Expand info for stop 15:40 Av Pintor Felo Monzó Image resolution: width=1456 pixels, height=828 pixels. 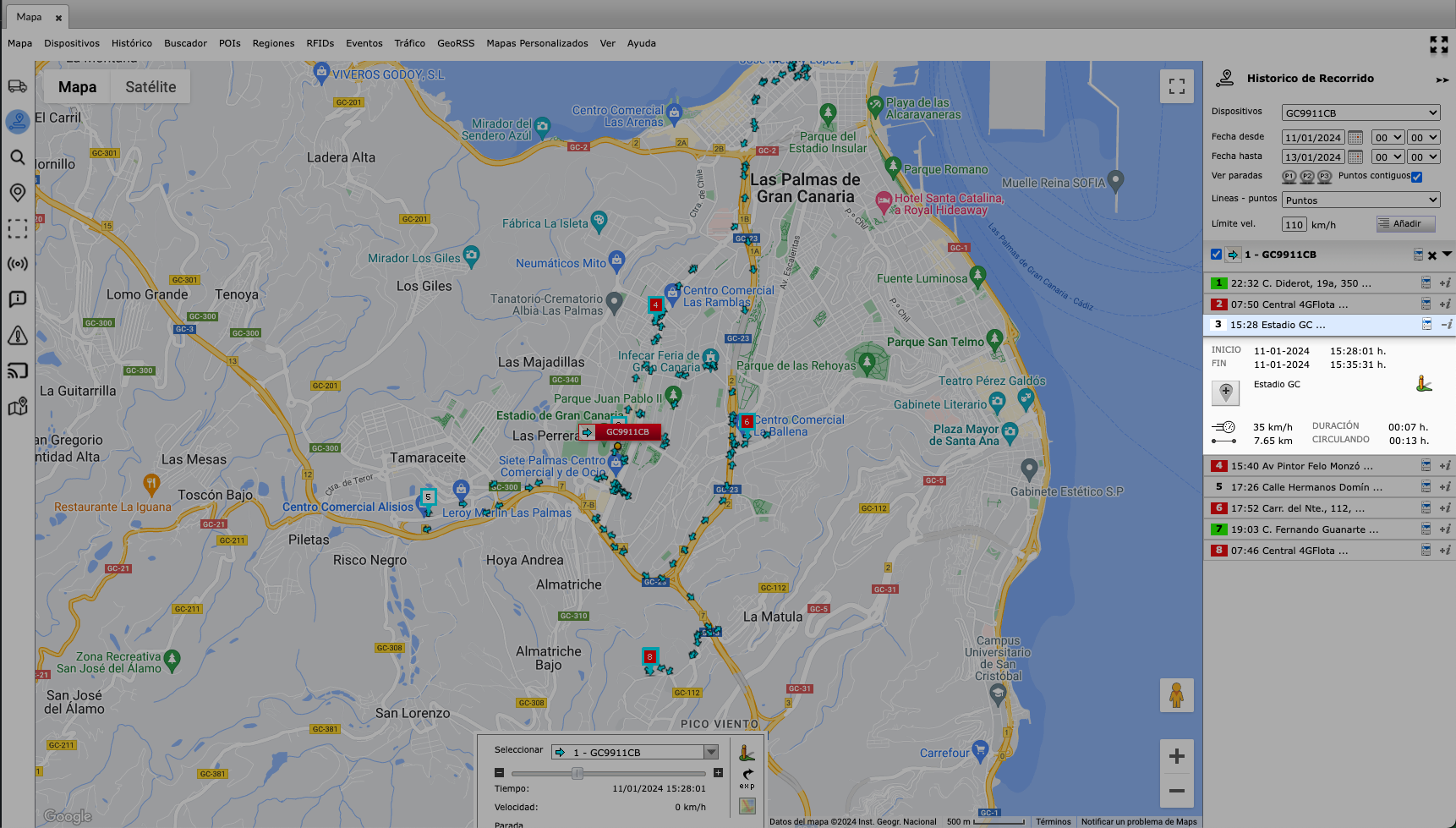1446,466
